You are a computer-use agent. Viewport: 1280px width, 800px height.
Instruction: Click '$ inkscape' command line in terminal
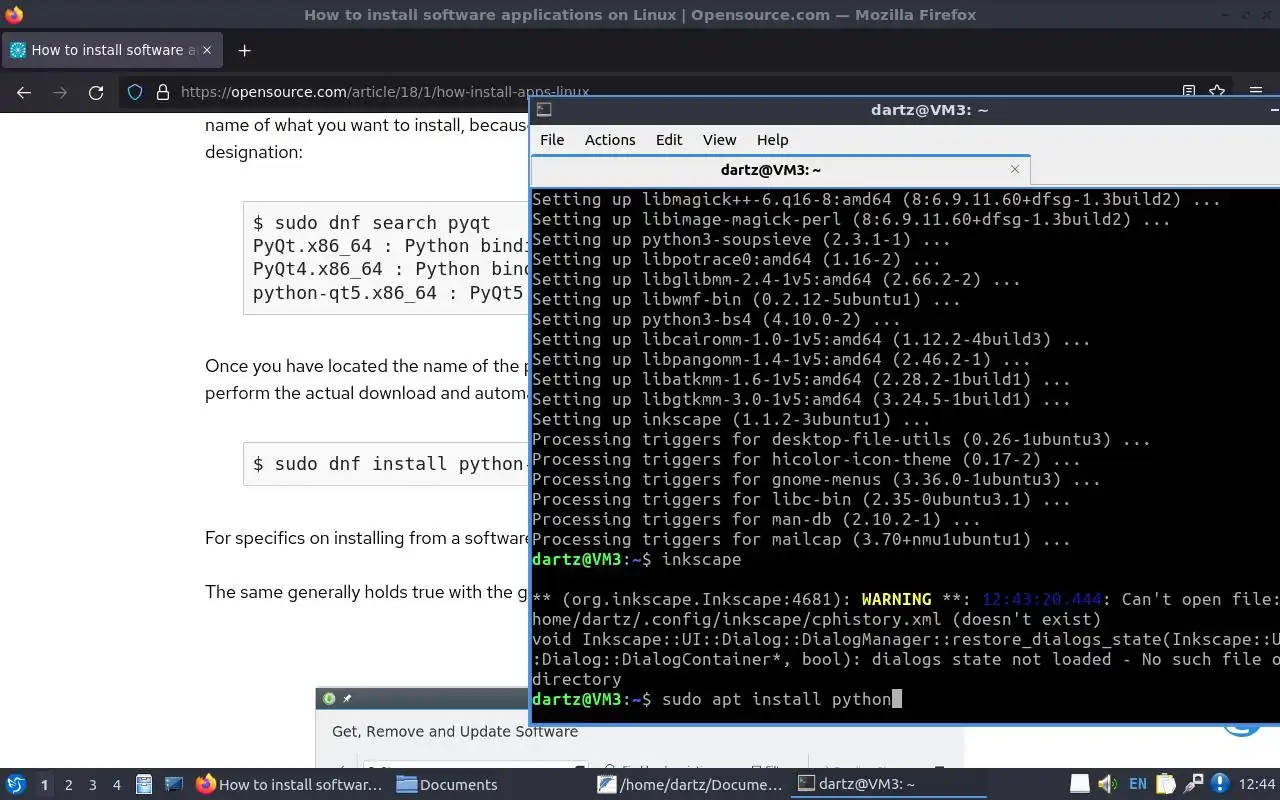[692, 559]
